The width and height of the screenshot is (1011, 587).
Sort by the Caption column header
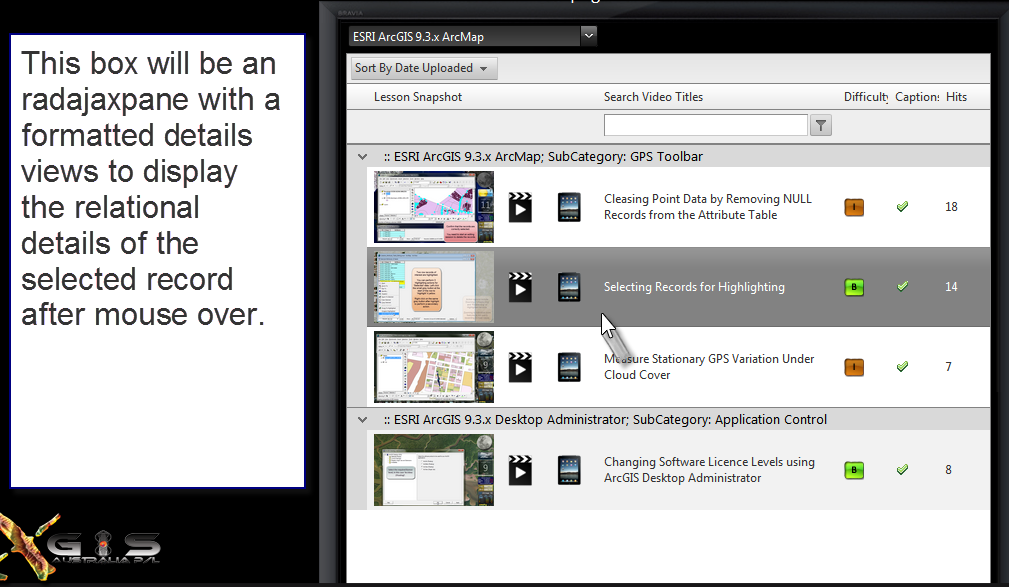917,97
